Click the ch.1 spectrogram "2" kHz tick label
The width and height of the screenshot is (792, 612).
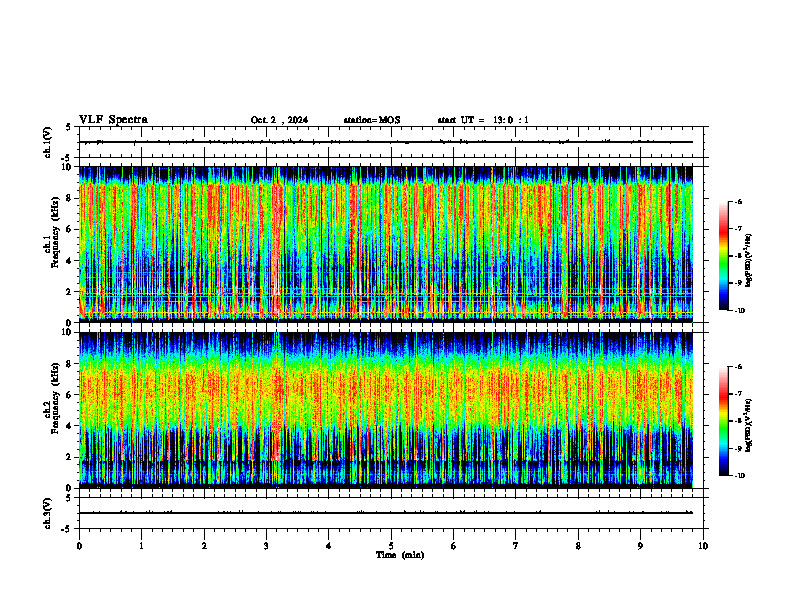tap(69, 292)
